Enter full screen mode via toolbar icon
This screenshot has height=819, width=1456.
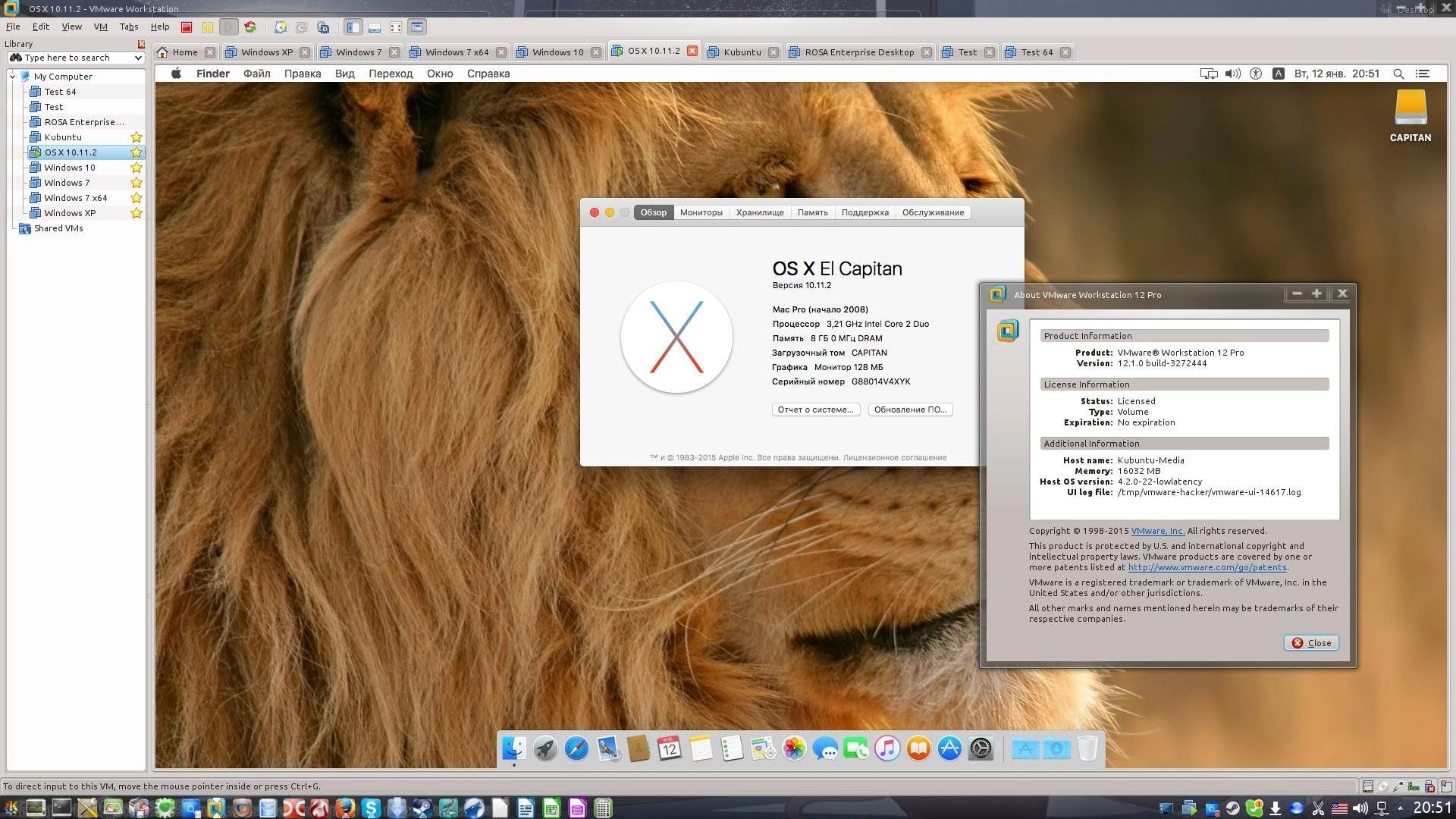[396, 27]
